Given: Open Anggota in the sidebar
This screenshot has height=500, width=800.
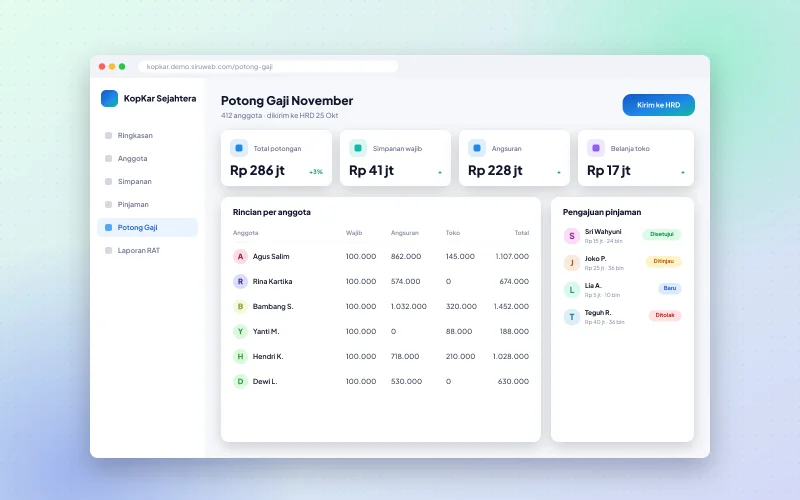Looking at the screenshot, I should pos(147,159).
